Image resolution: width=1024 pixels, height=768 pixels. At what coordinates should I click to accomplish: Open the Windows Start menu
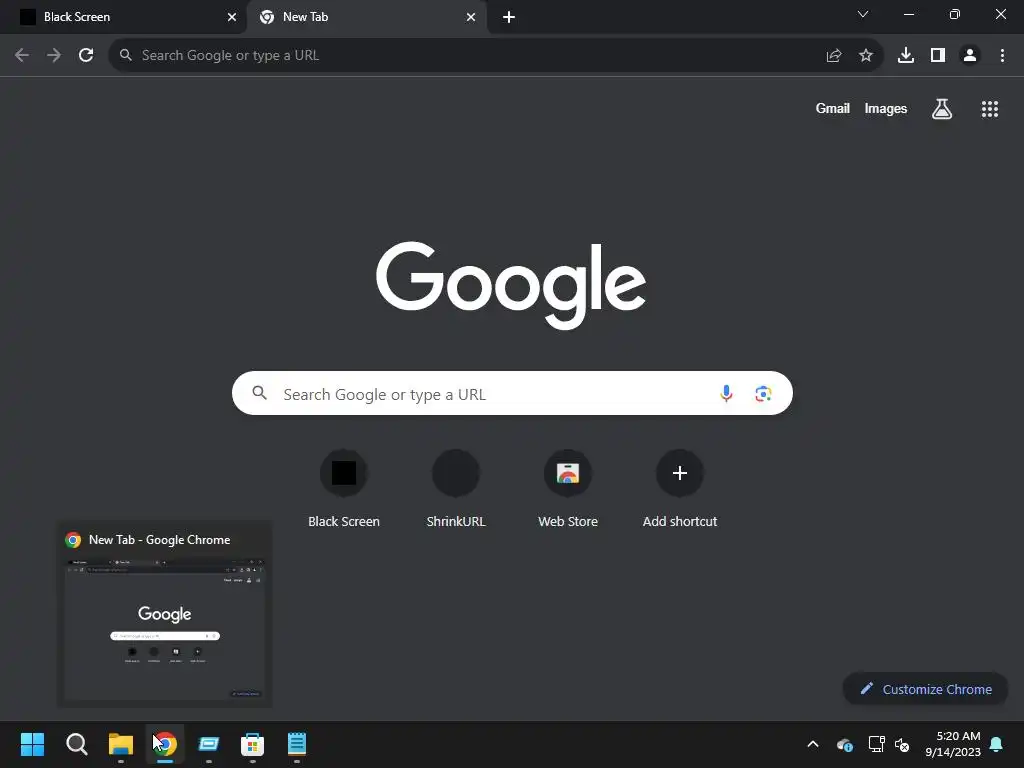coord(33,744)
